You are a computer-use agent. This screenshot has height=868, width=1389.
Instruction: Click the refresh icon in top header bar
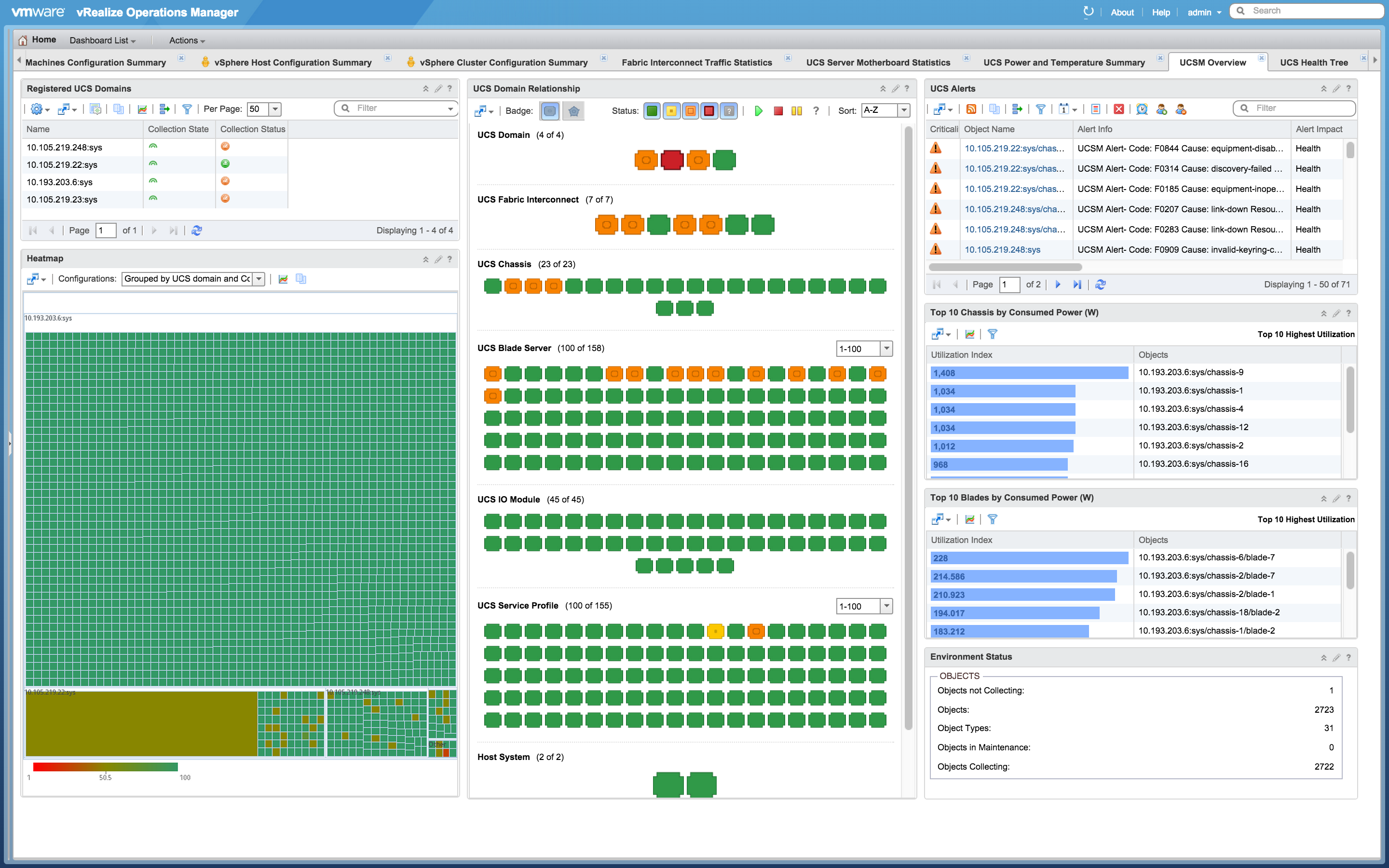click(x=1088, y=12)
